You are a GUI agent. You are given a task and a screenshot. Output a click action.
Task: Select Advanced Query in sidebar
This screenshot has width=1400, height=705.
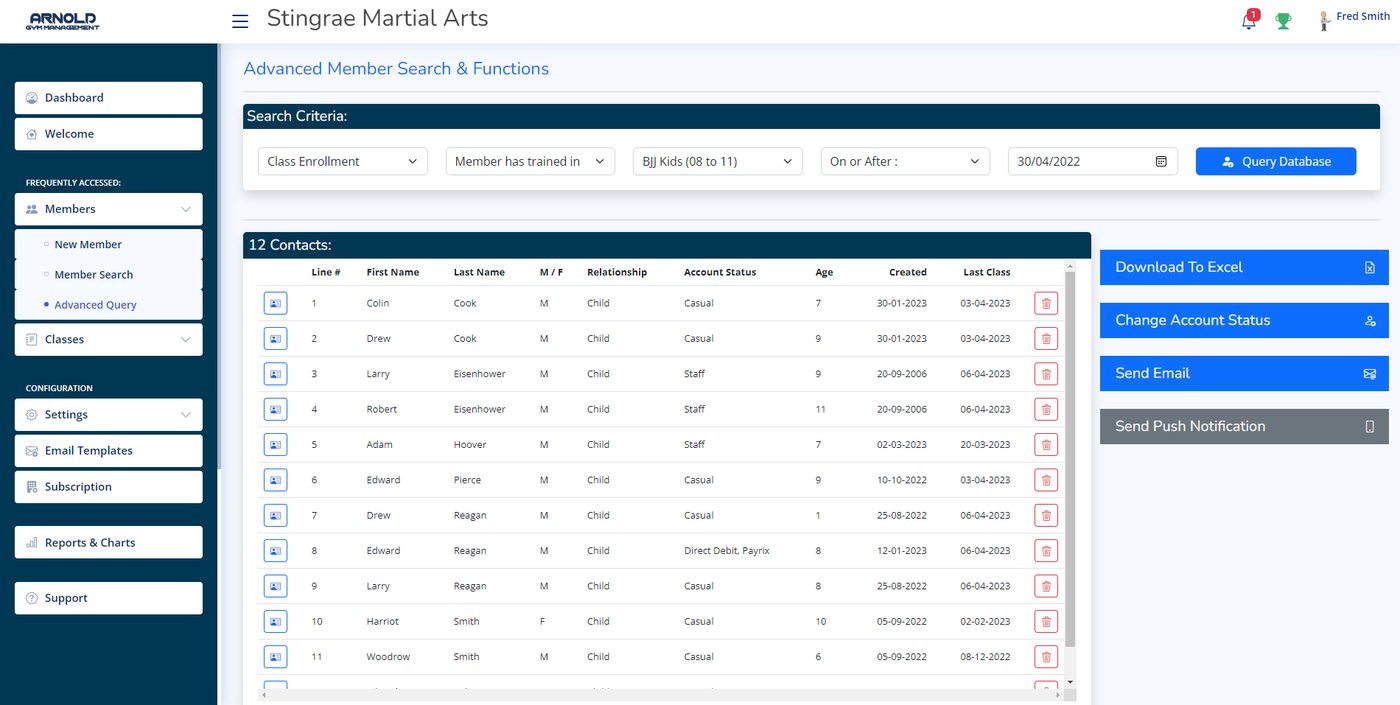tap(108, 305)
